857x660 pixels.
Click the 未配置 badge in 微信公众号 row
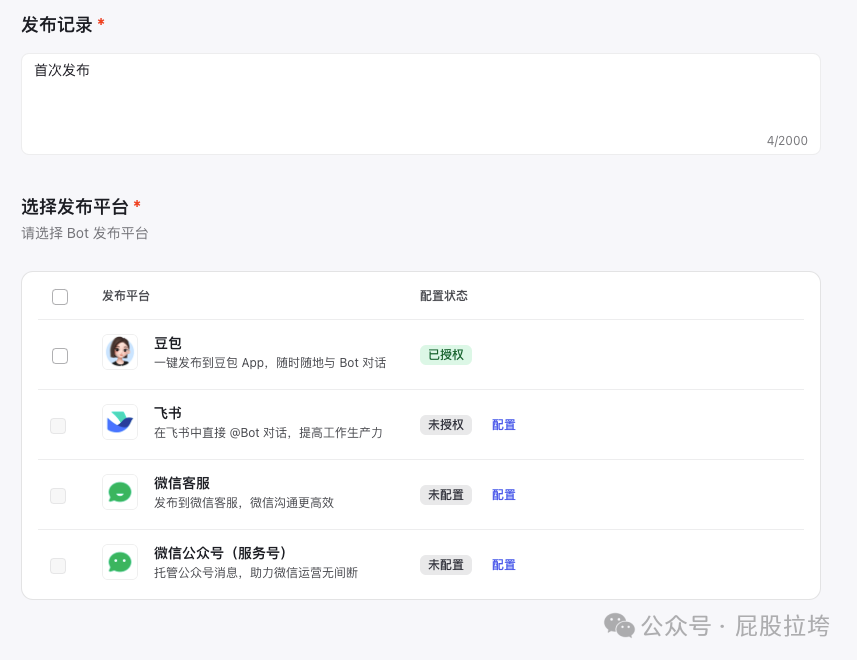point(446,564)
